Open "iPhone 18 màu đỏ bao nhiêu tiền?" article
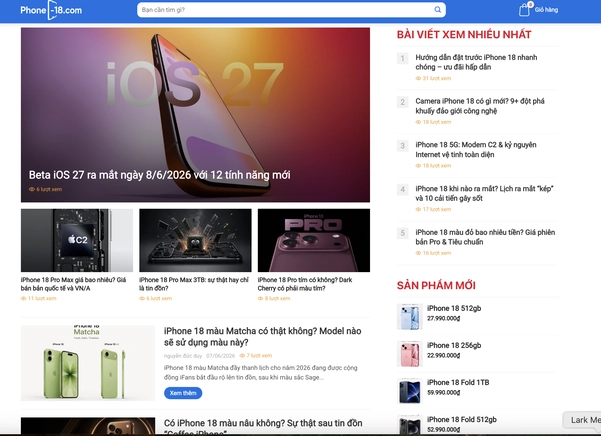Viewport: 601px width, 436px height. 485,237
